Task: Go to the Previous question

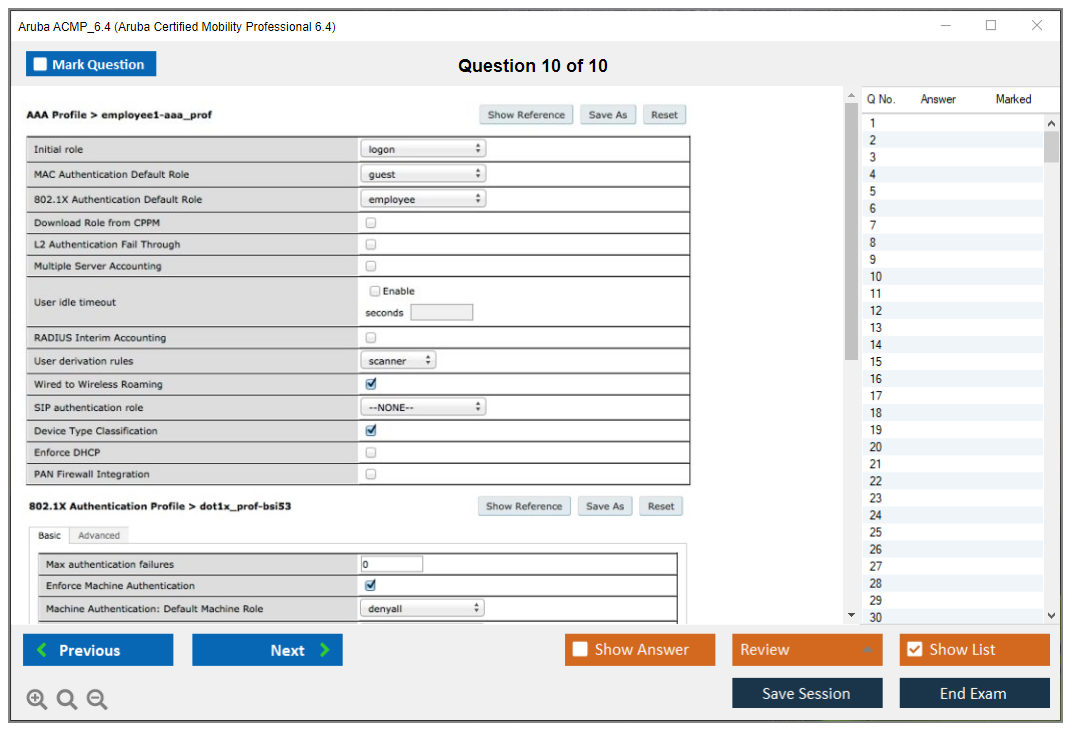Action: (98, 650)
